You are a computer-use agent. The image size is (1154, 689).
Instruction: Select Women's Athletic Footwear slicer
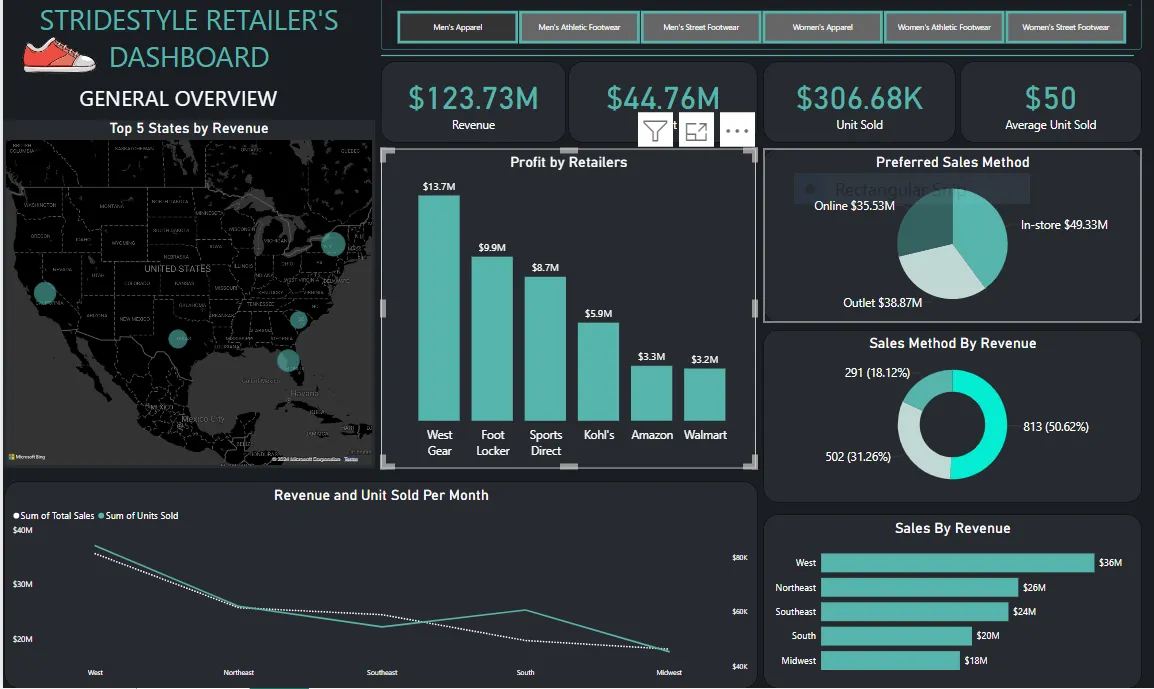click(944, 27)
